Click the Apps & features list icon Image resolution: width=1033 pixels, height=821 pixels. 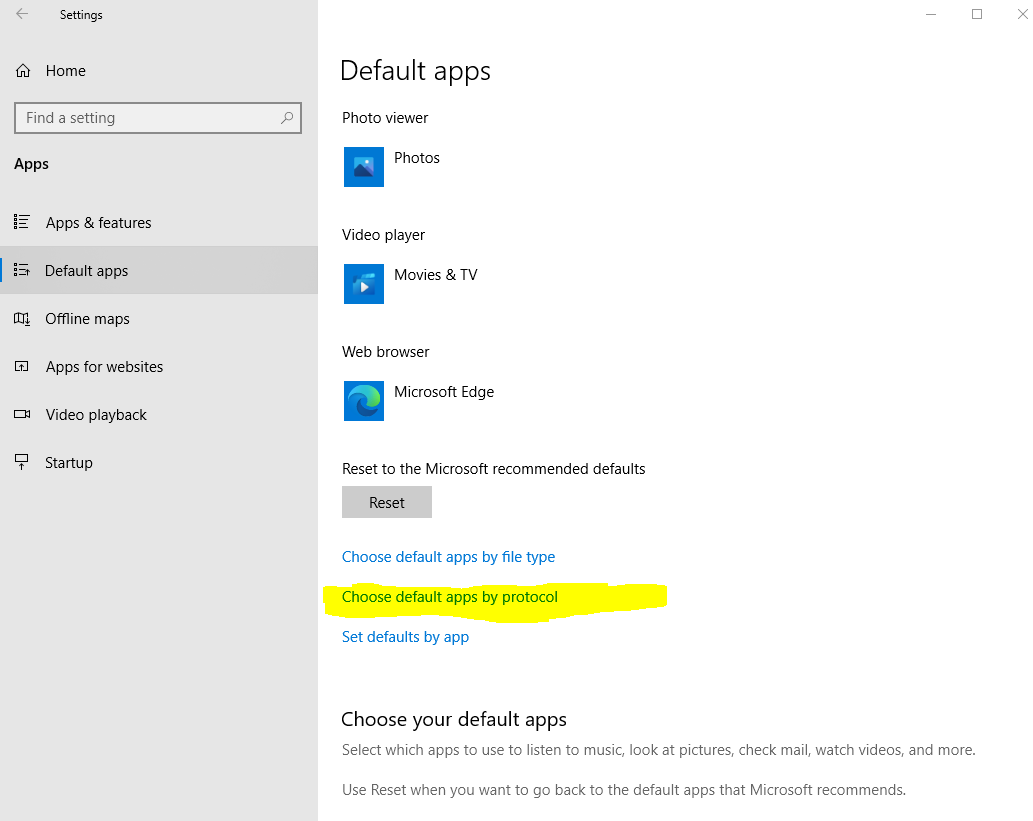(22, 222)
